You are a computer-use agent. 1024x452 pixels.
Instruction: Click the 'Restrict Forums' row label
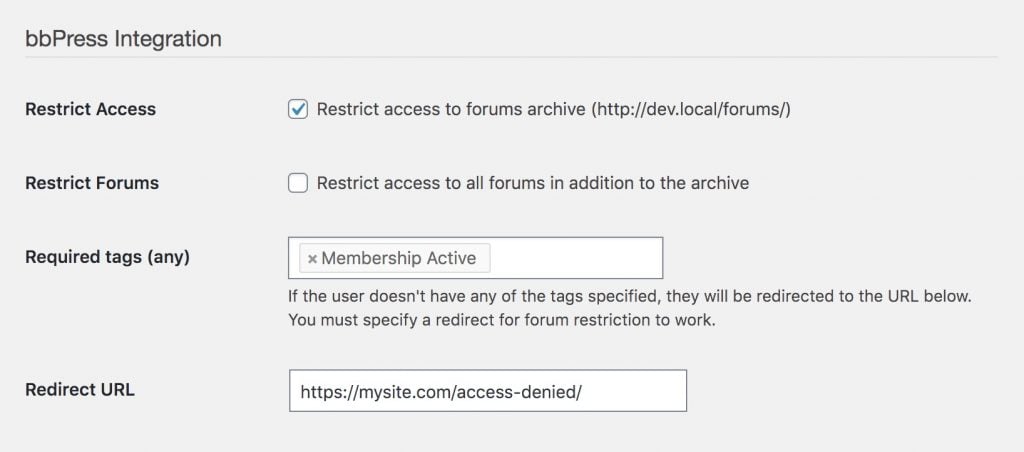click(92, 183)
